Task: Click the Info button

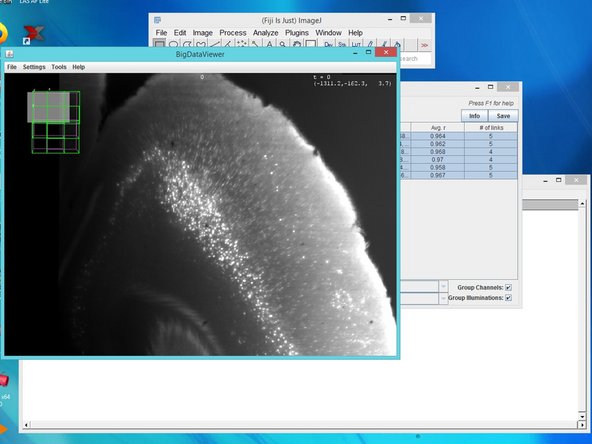Action: (475, 116)
